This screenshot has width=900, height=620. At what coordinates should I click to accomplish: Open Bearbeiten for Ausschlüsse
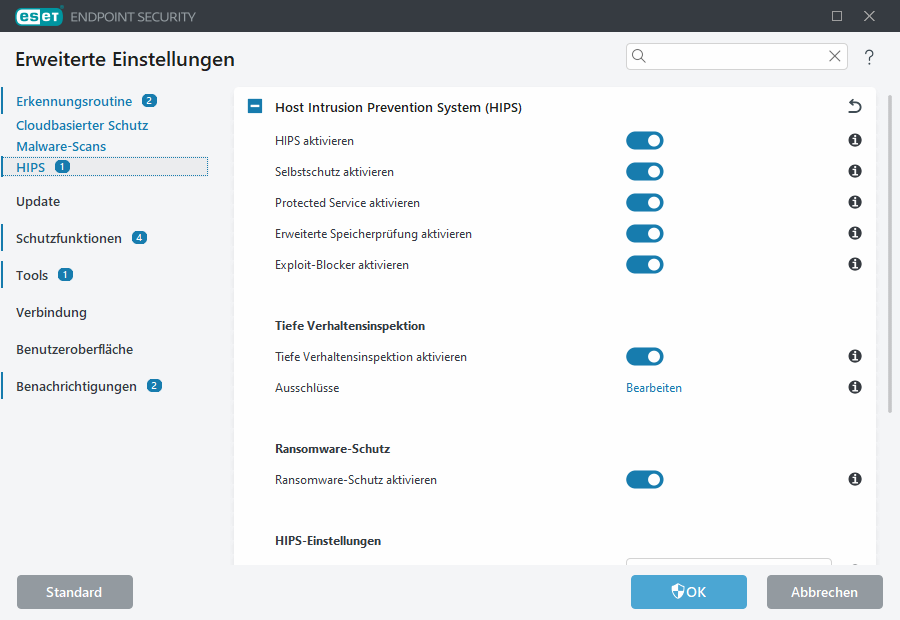(x=654, y=387)
